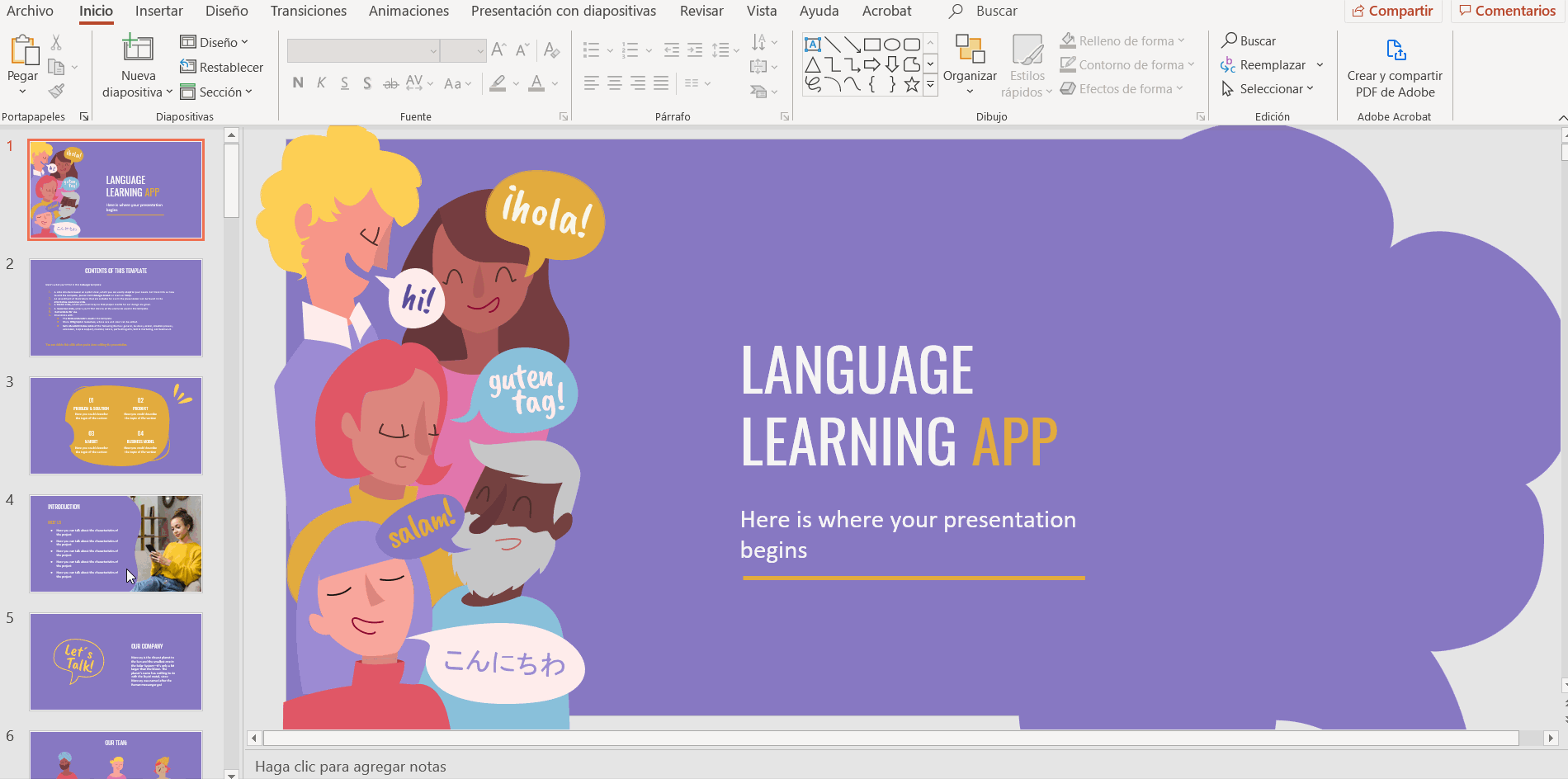Switch to the Revisar tab

[701, 11]
